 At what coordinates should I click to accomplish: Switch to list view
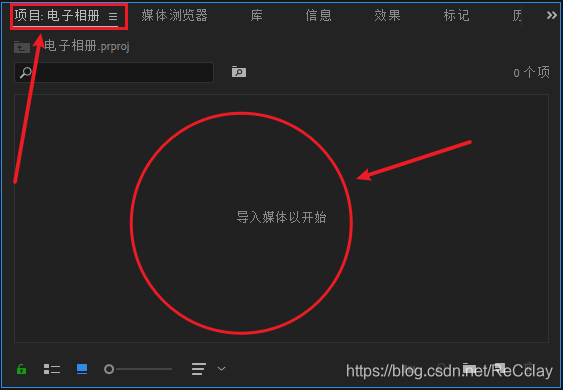pyautogui.click(x=52, y=369)
